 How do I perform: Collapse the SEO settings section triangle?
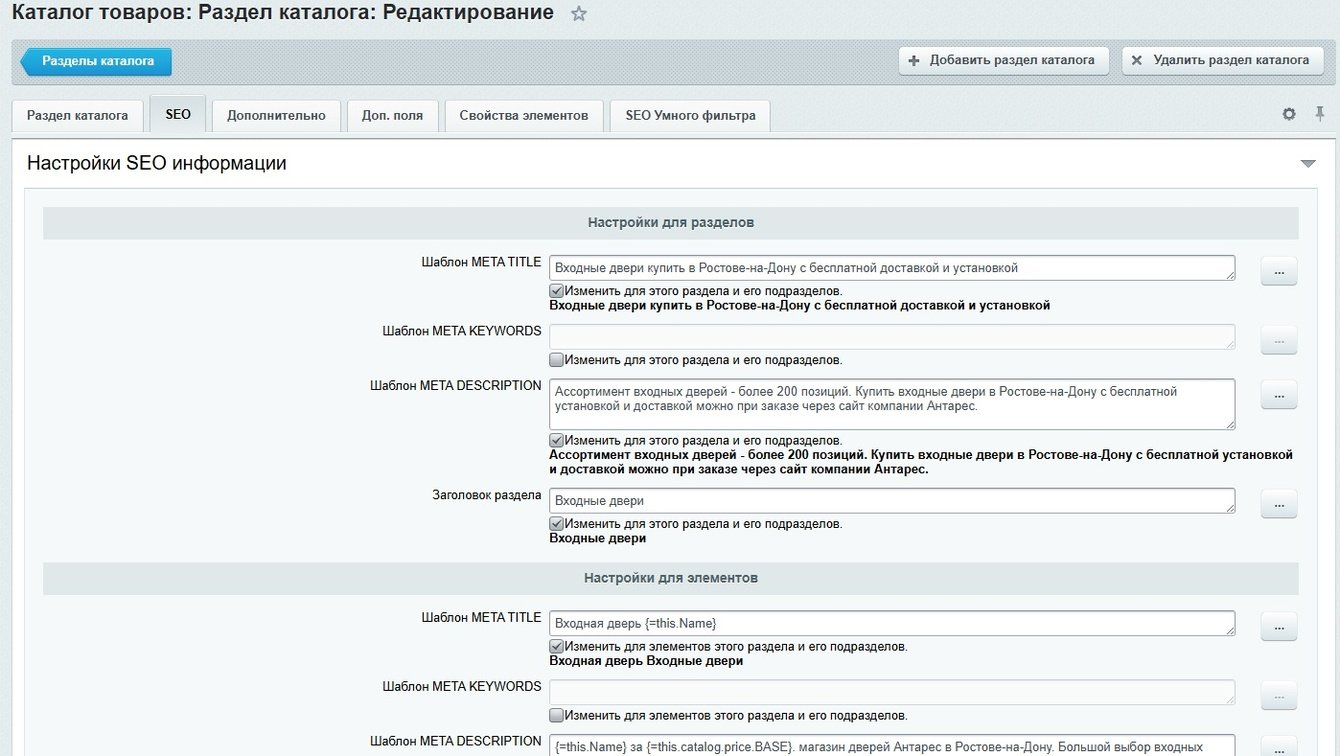(x=1308, y=163)
